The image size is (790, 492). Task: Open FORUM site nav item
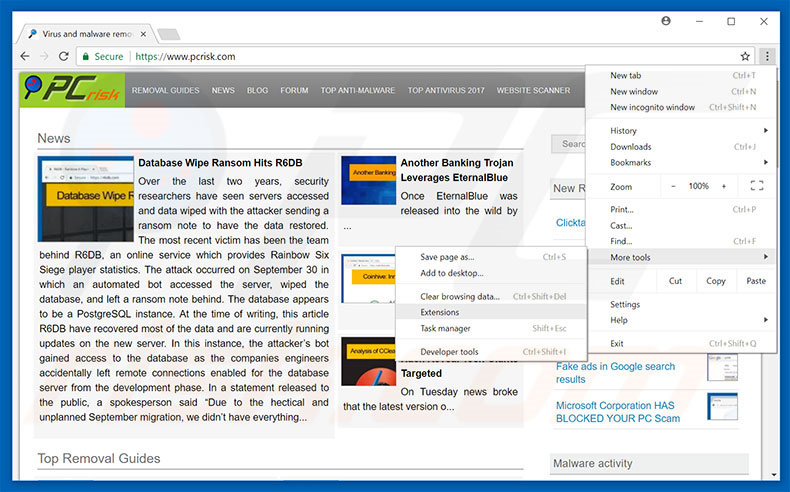click(x=294, y=90)
